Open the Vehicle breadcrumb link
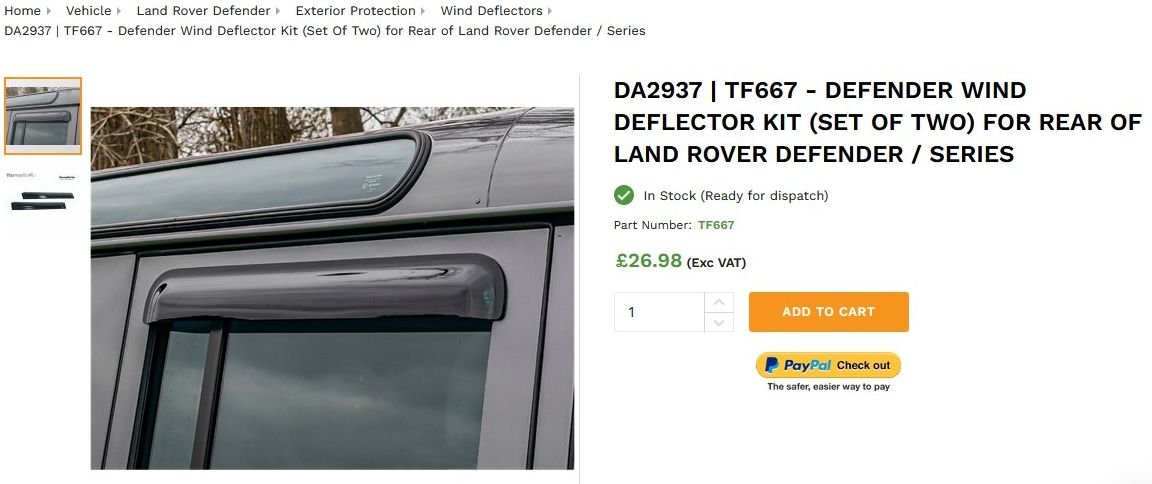 [88, 11]
